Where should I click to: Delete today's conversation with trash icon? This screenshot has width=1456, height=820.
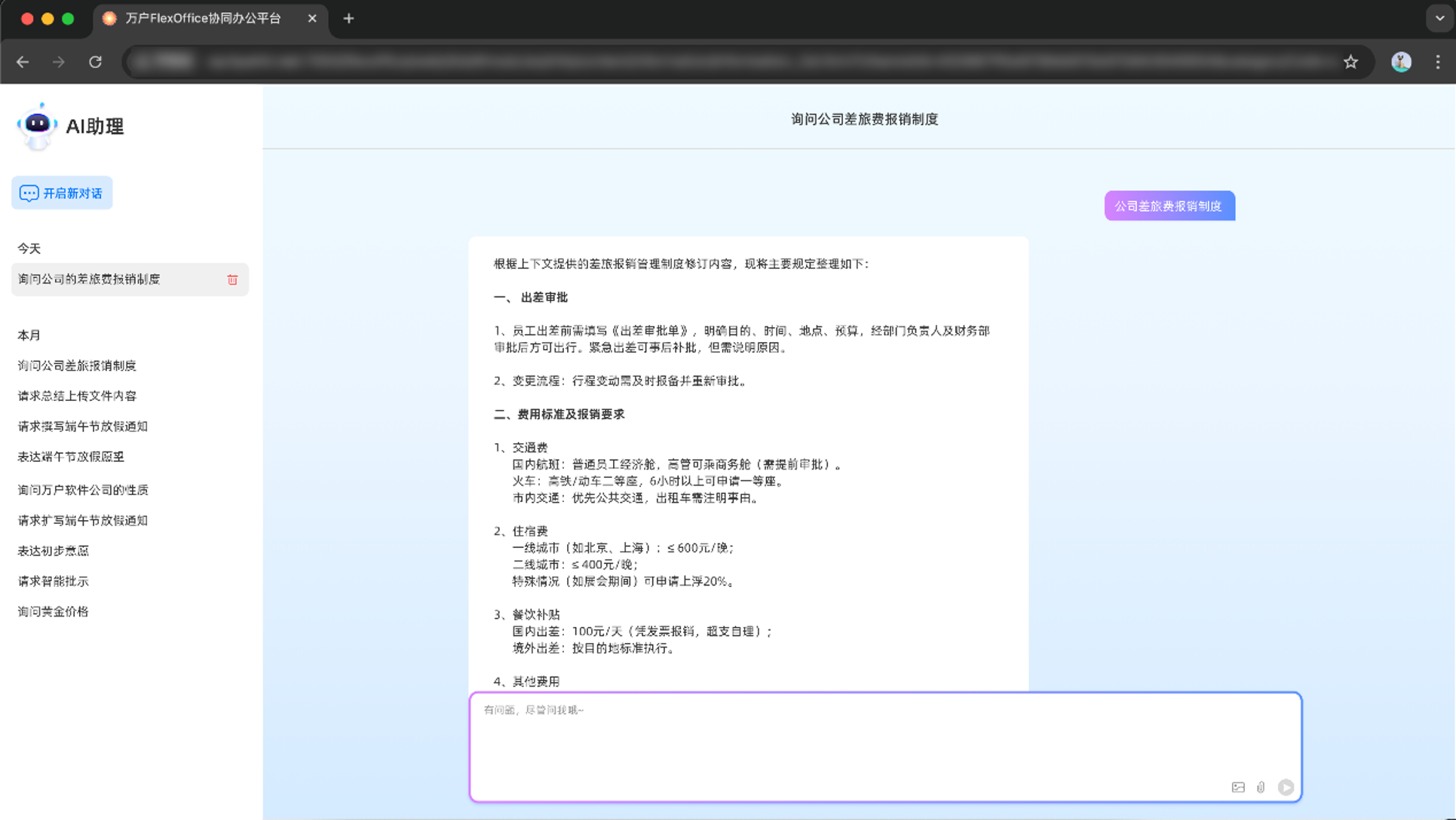[232, 280]
